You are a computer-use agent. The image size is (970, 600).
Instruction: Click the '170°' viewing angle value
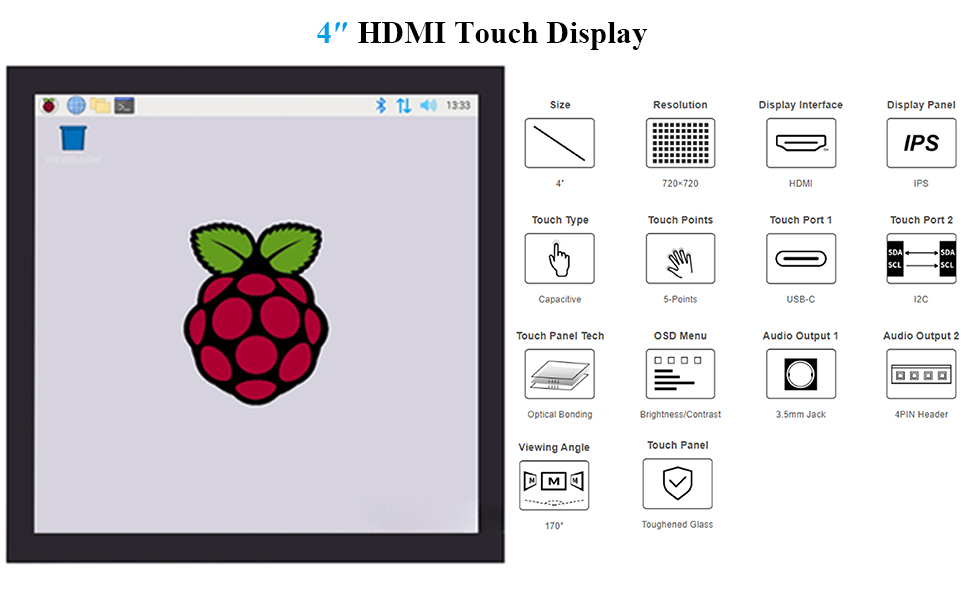click(554, 526)
